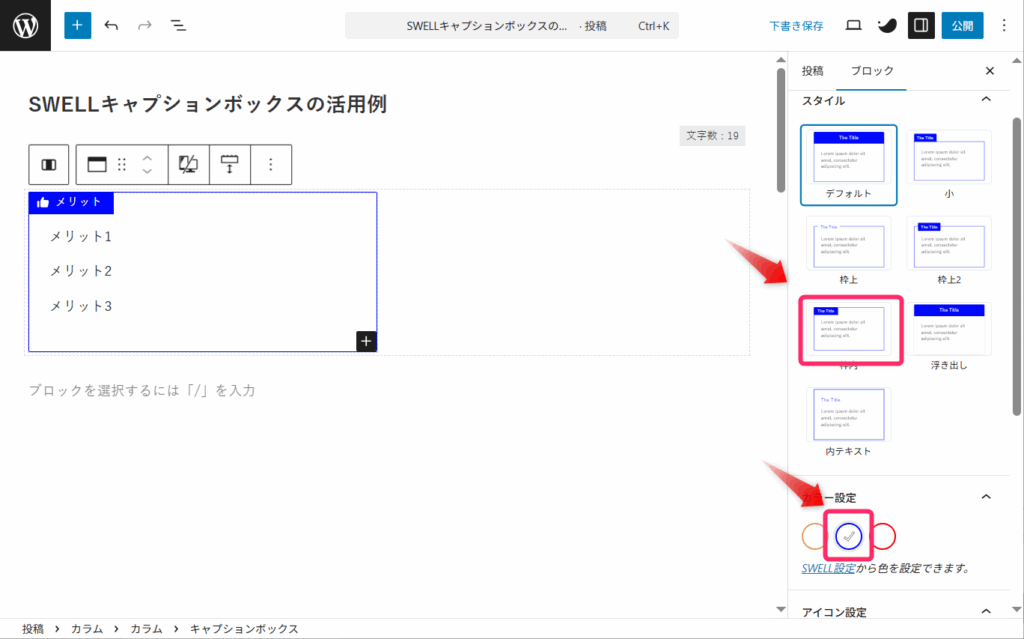
Task: Choose the orange color swatch
Action: coord(814,536)
